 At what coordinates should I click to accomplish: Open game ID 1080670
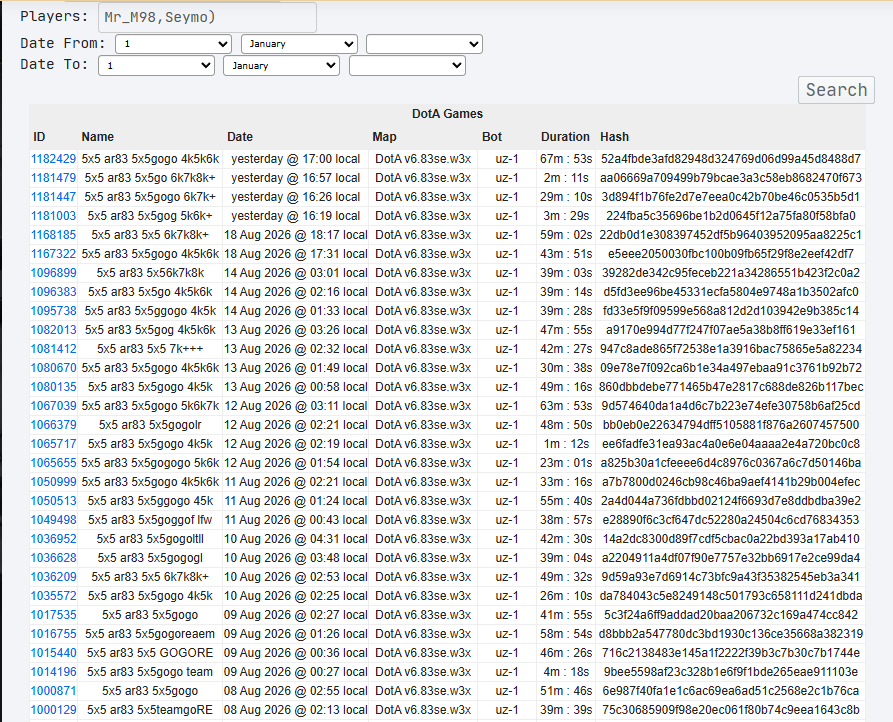point(54,368)
